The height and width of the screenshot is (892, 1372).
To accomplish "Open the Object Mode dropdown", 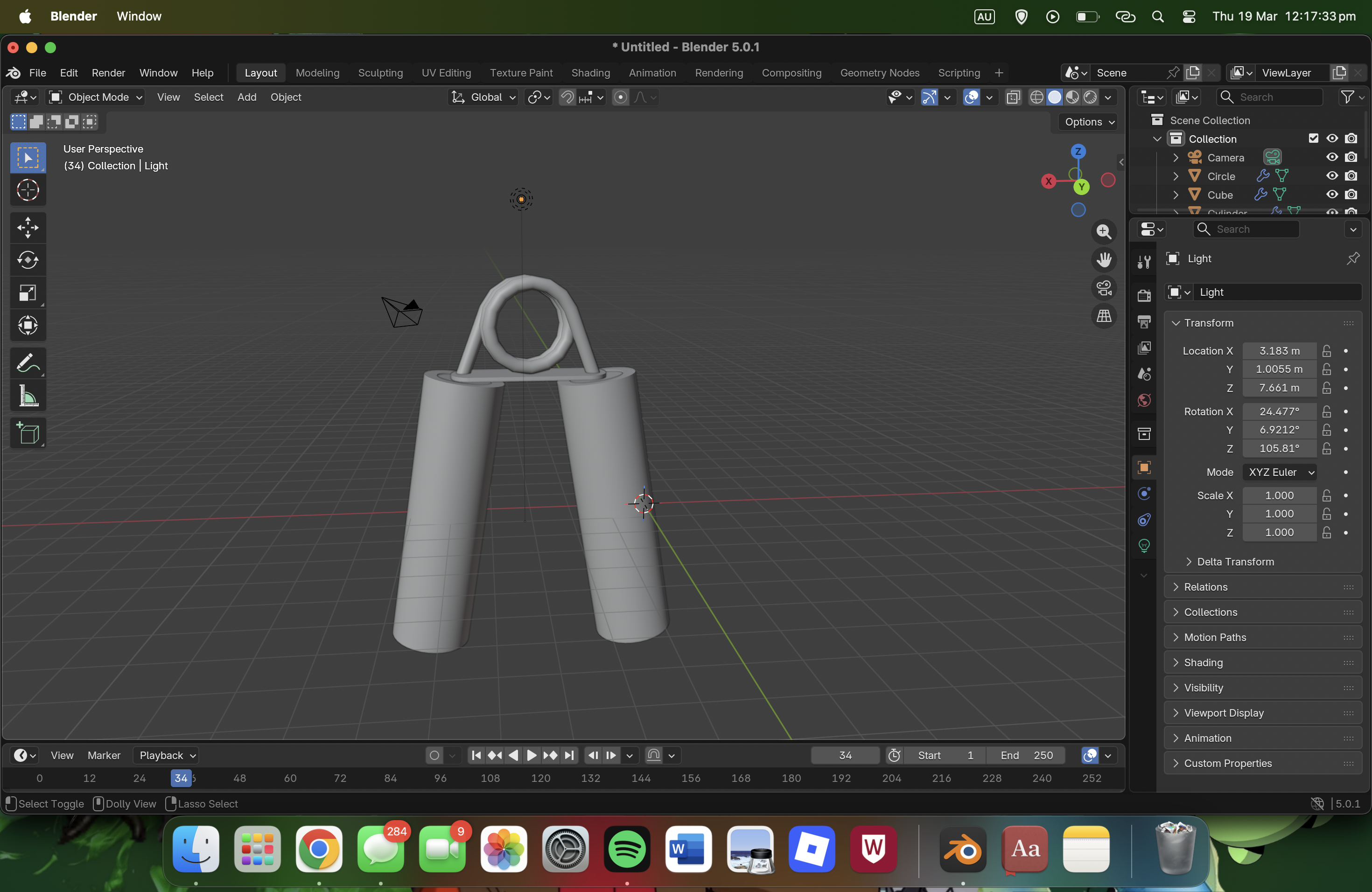I will tap(96, 98).
